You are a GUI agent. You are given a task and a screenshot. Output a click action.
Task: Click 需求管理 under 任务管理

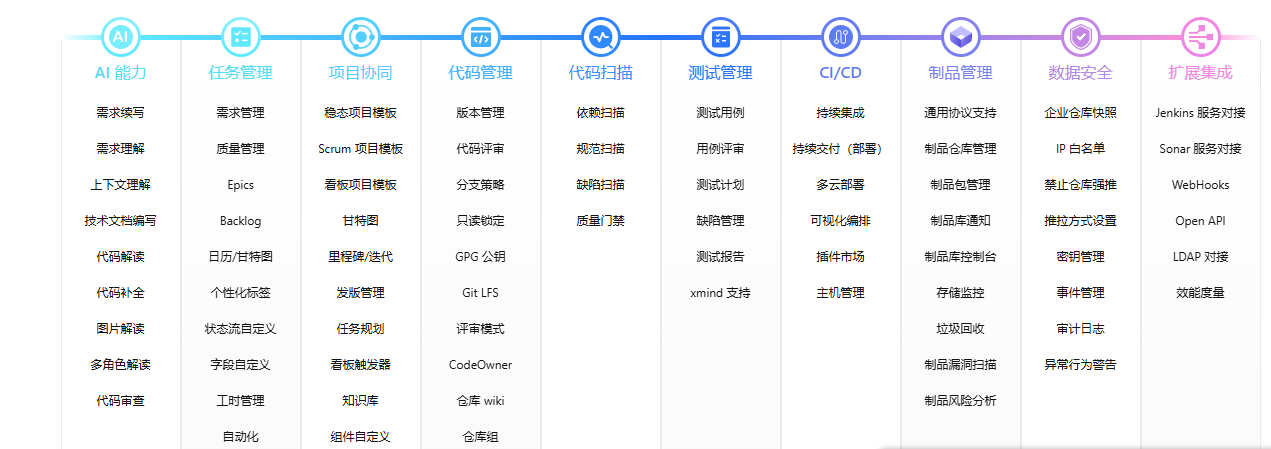click(x=240, y=113)
